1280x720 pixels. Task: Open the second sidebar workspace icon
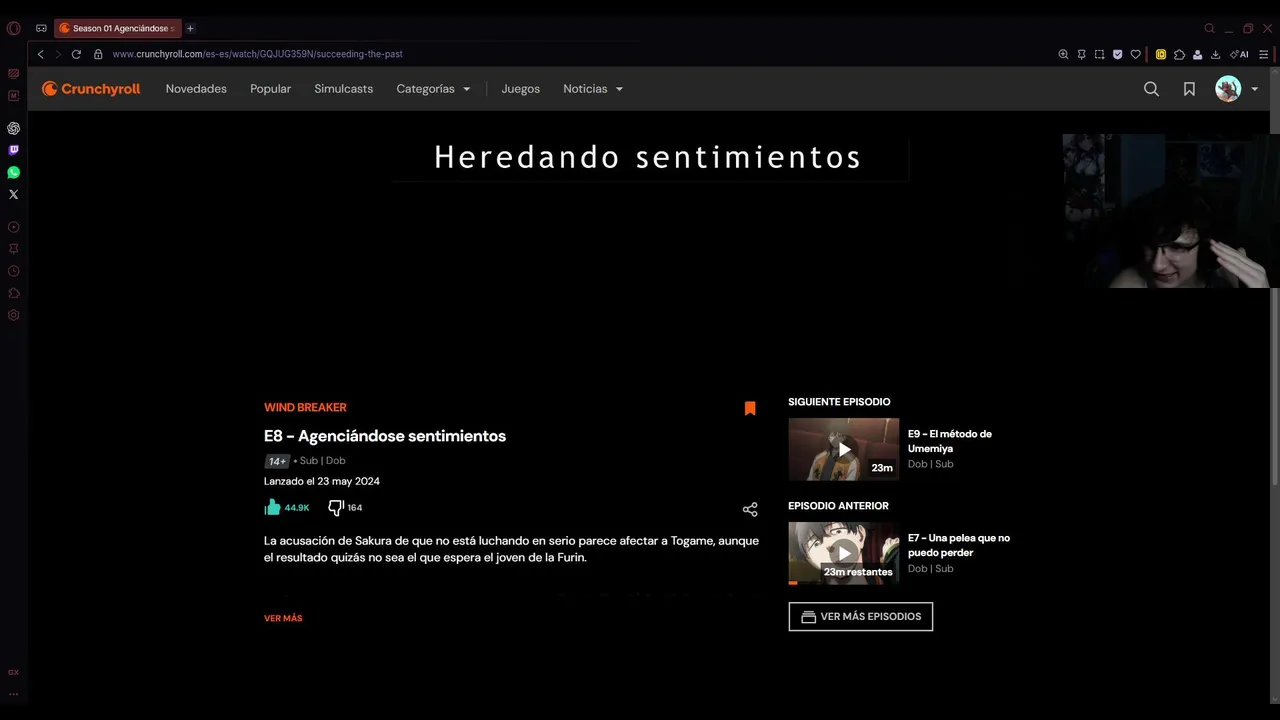13,96
